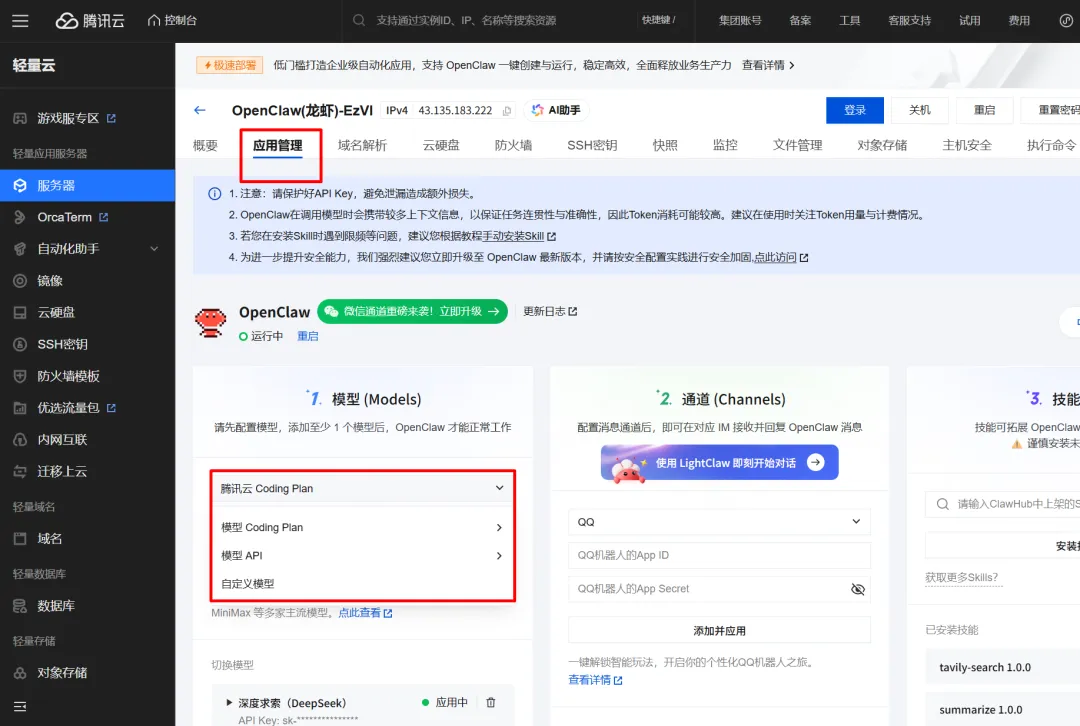This screenshot has width=1080, height=726.
Task: Click the search magnifier icon
Action: tap(359, 21)
